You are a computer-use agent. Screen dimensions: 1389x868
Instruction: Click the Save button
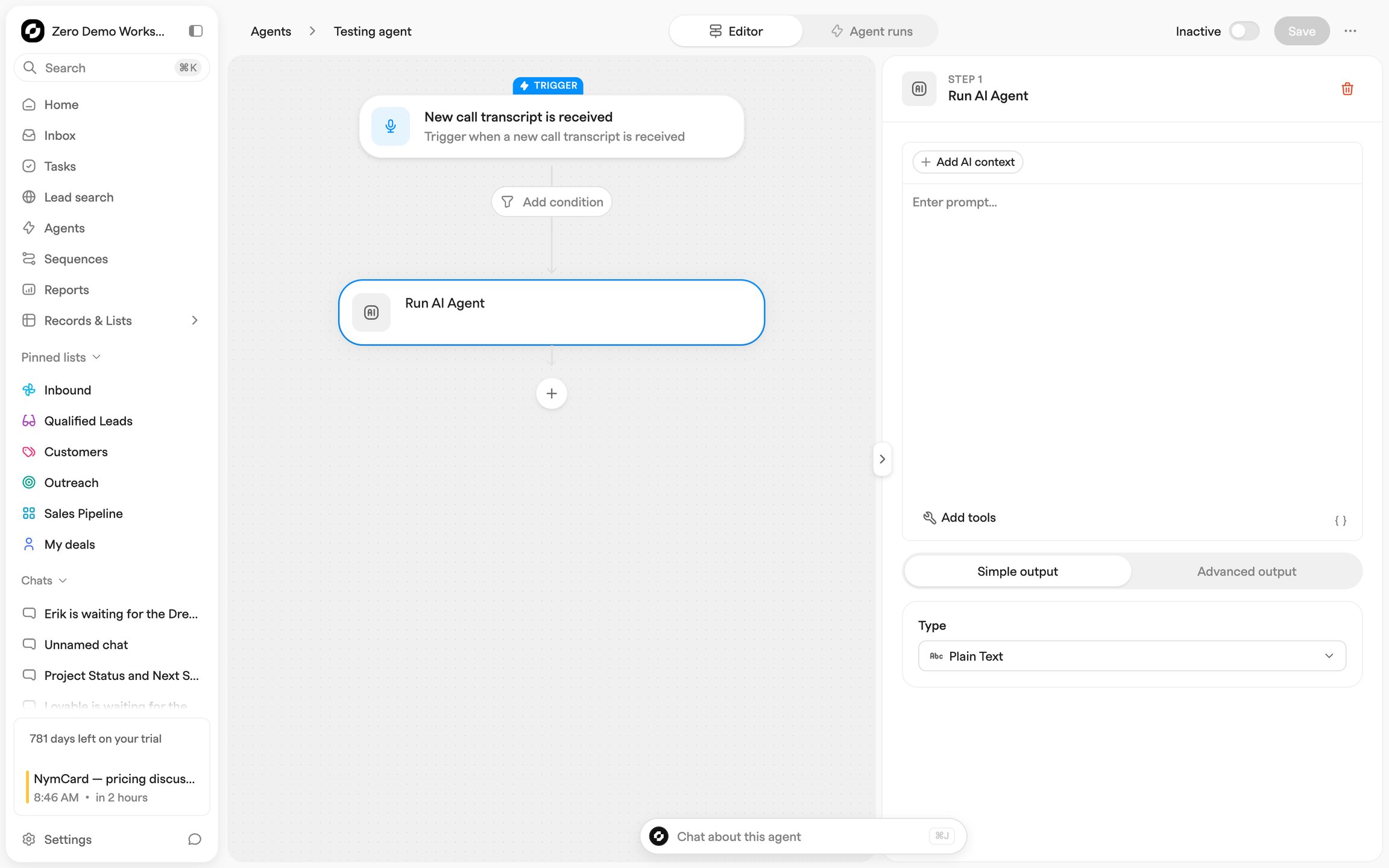coord(1301,31)
